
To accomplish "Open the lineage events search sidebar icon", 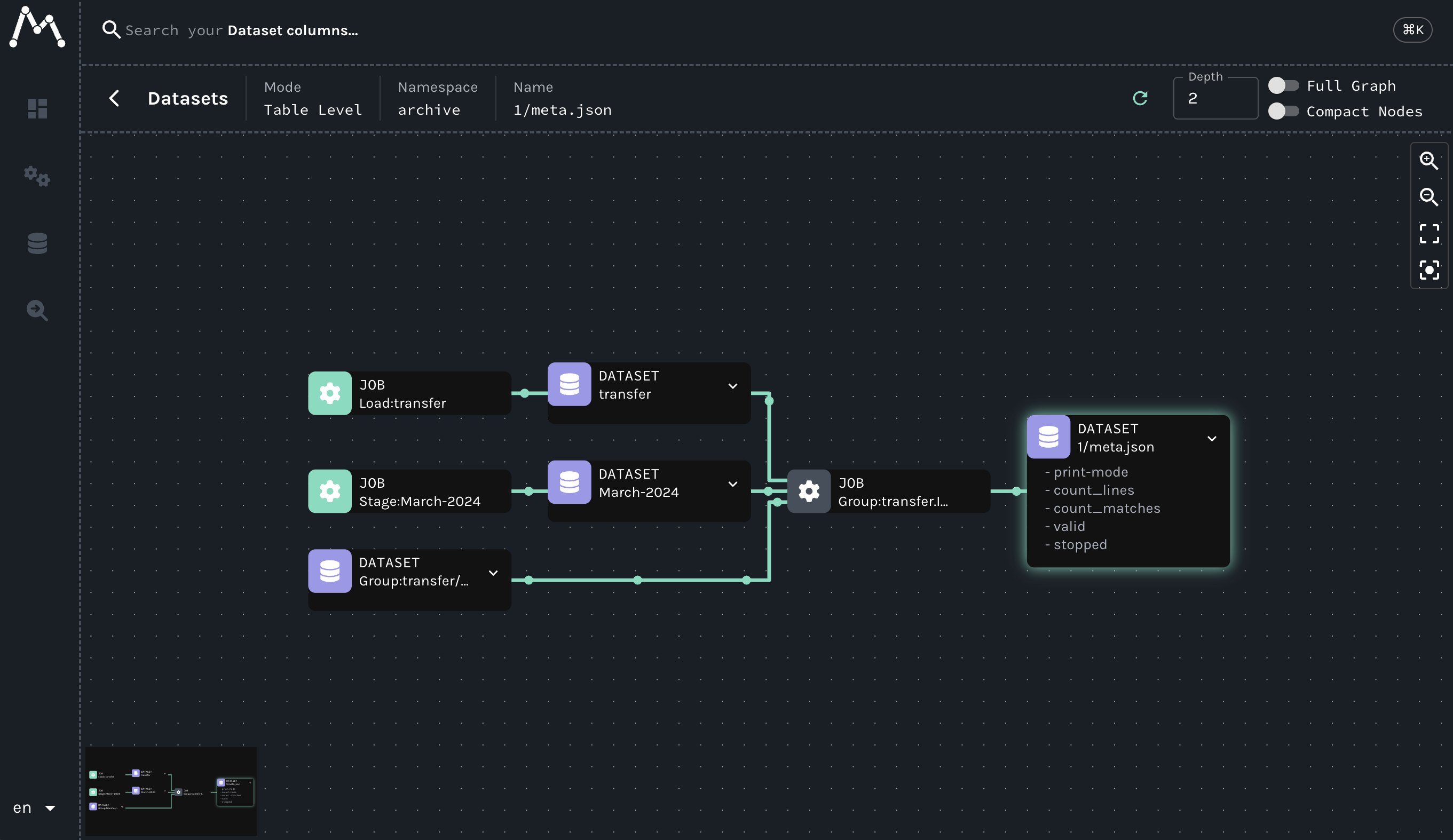I will pos(37,310).
